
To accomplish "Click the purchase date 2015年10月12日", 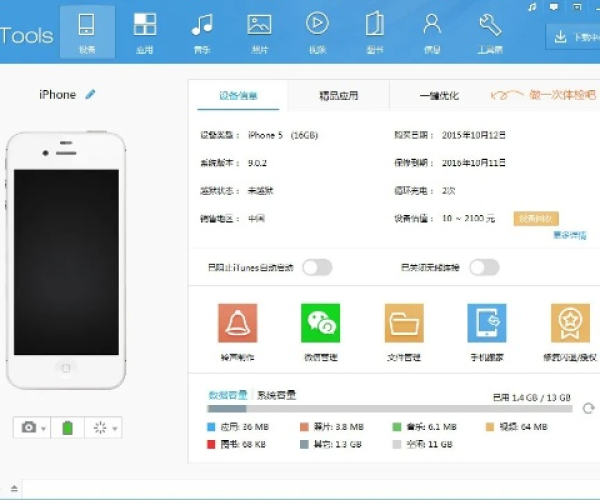I will tap(474, 135).
